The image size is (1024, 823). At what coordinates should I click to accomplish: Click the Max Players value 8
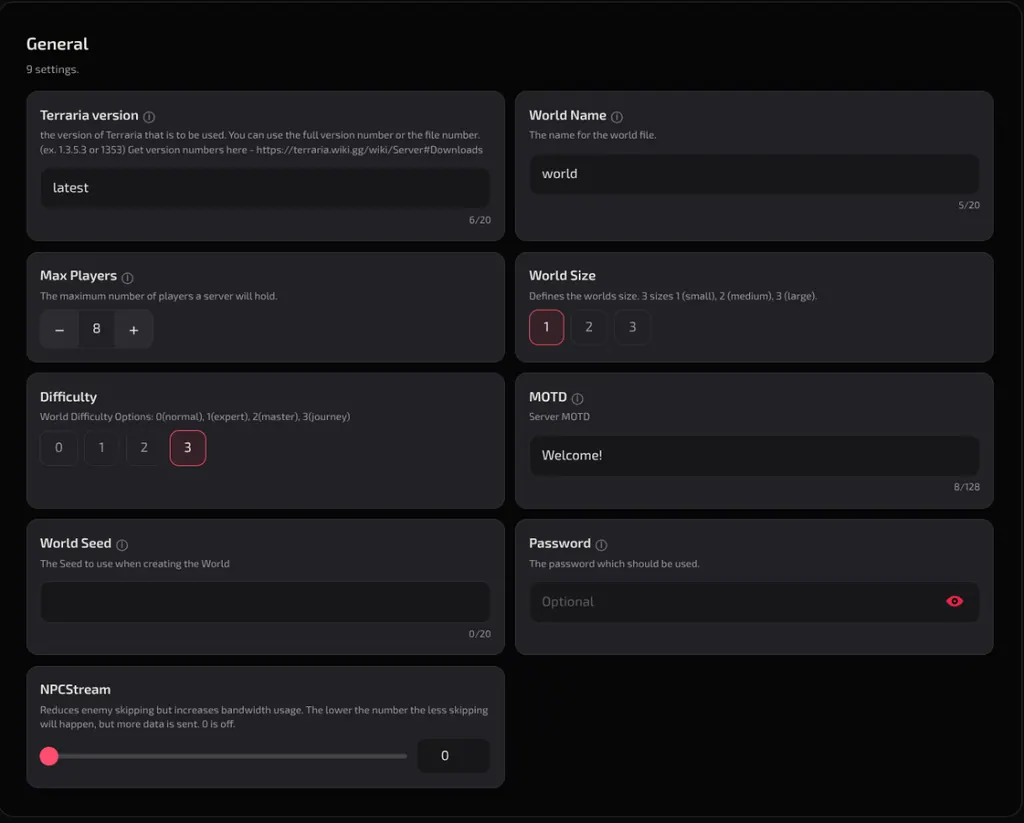(97, 329)
